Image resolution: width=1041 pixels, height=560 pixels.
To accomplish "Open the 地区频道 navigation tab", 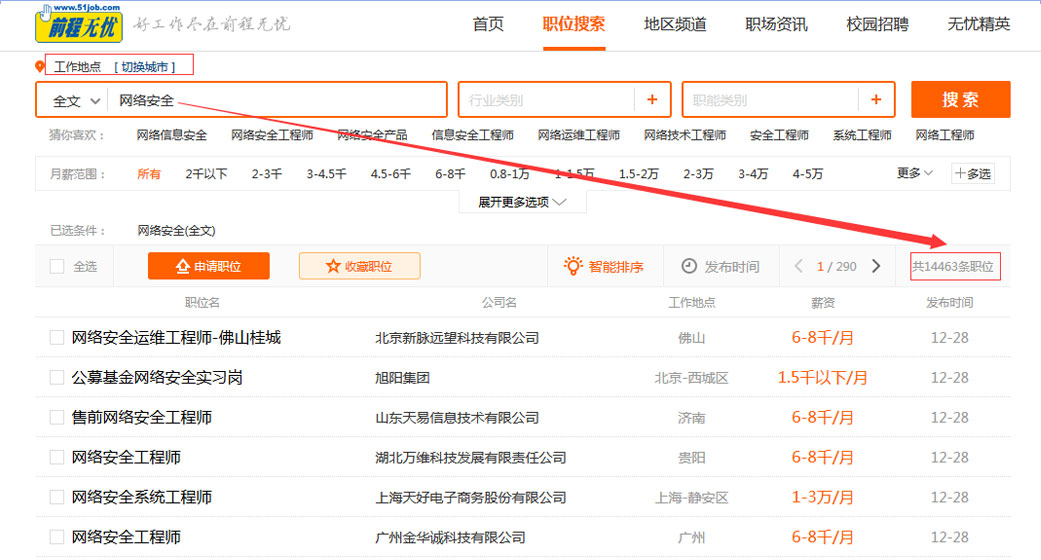I will tap(675, 24).
